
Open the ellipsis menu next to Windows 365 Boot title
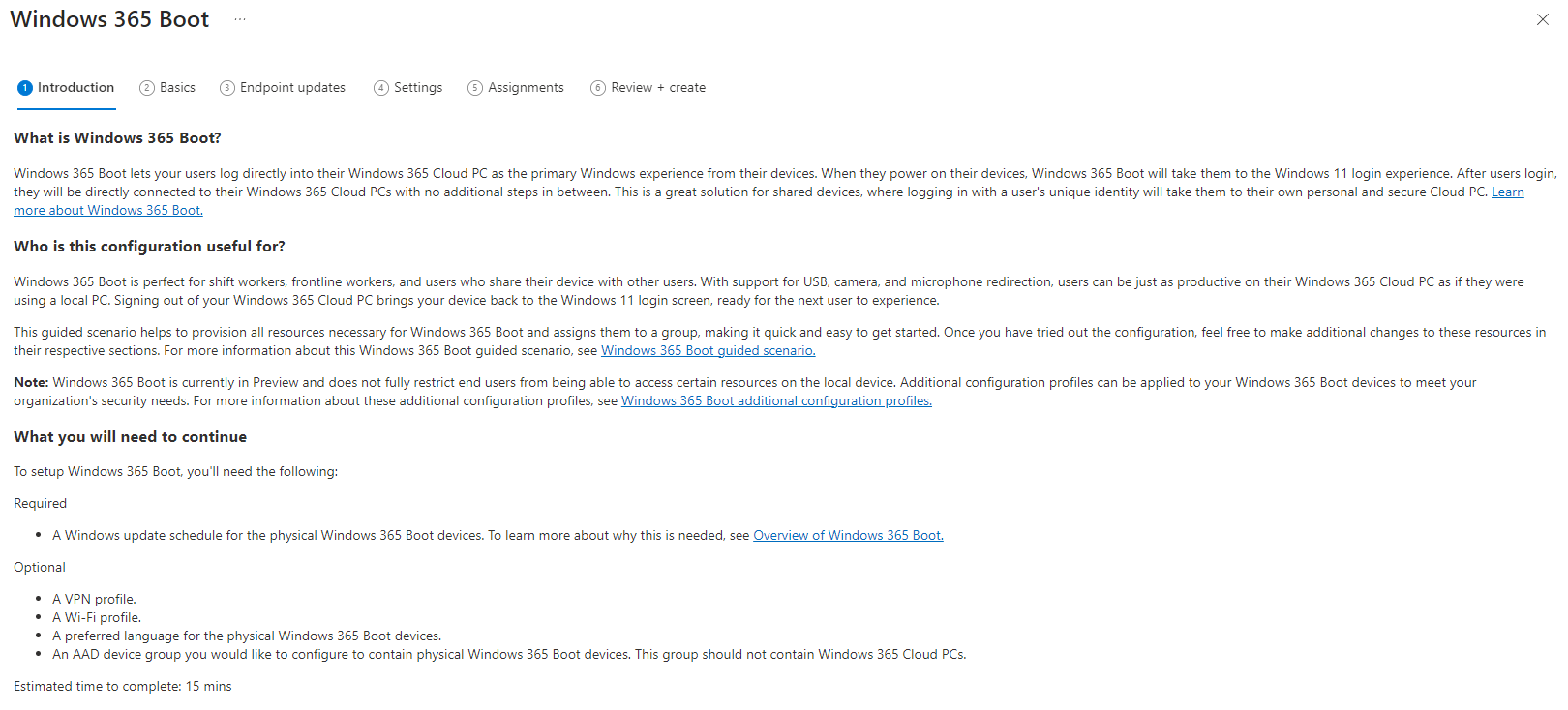pyautogui.click(x=240, y=19)
